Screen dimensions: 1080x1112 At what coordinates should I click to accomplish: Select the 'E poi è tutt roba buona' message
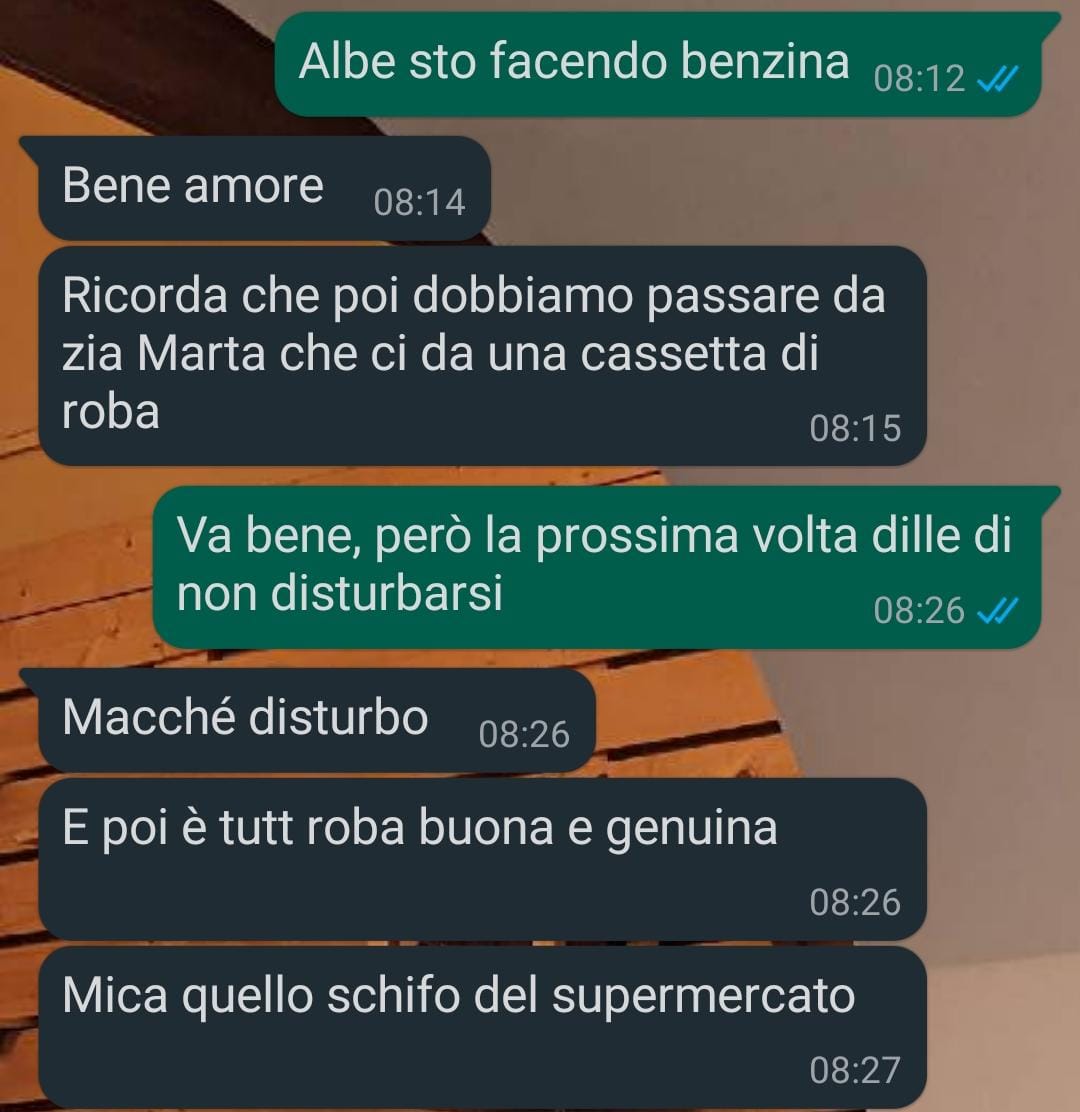coord(482,860)
